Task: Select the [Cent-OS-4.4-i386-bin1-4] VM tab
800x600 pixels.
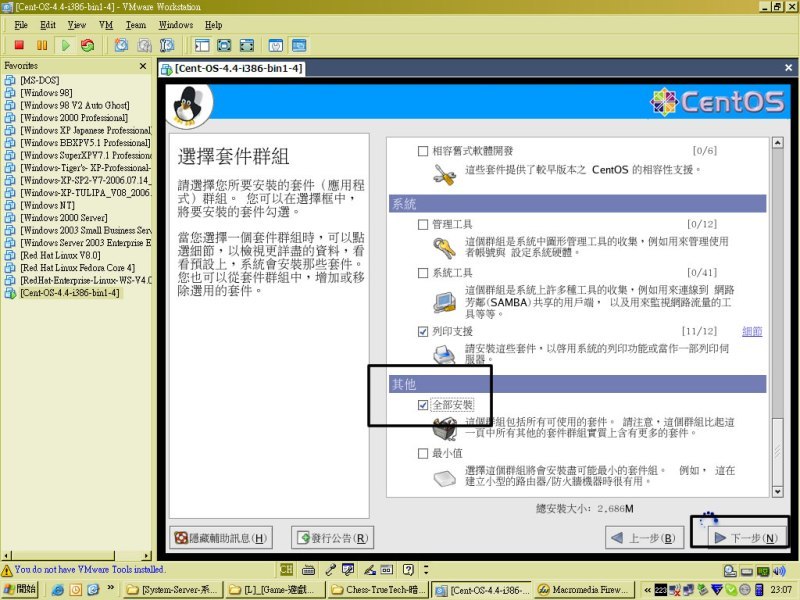Action: (233, 68)
